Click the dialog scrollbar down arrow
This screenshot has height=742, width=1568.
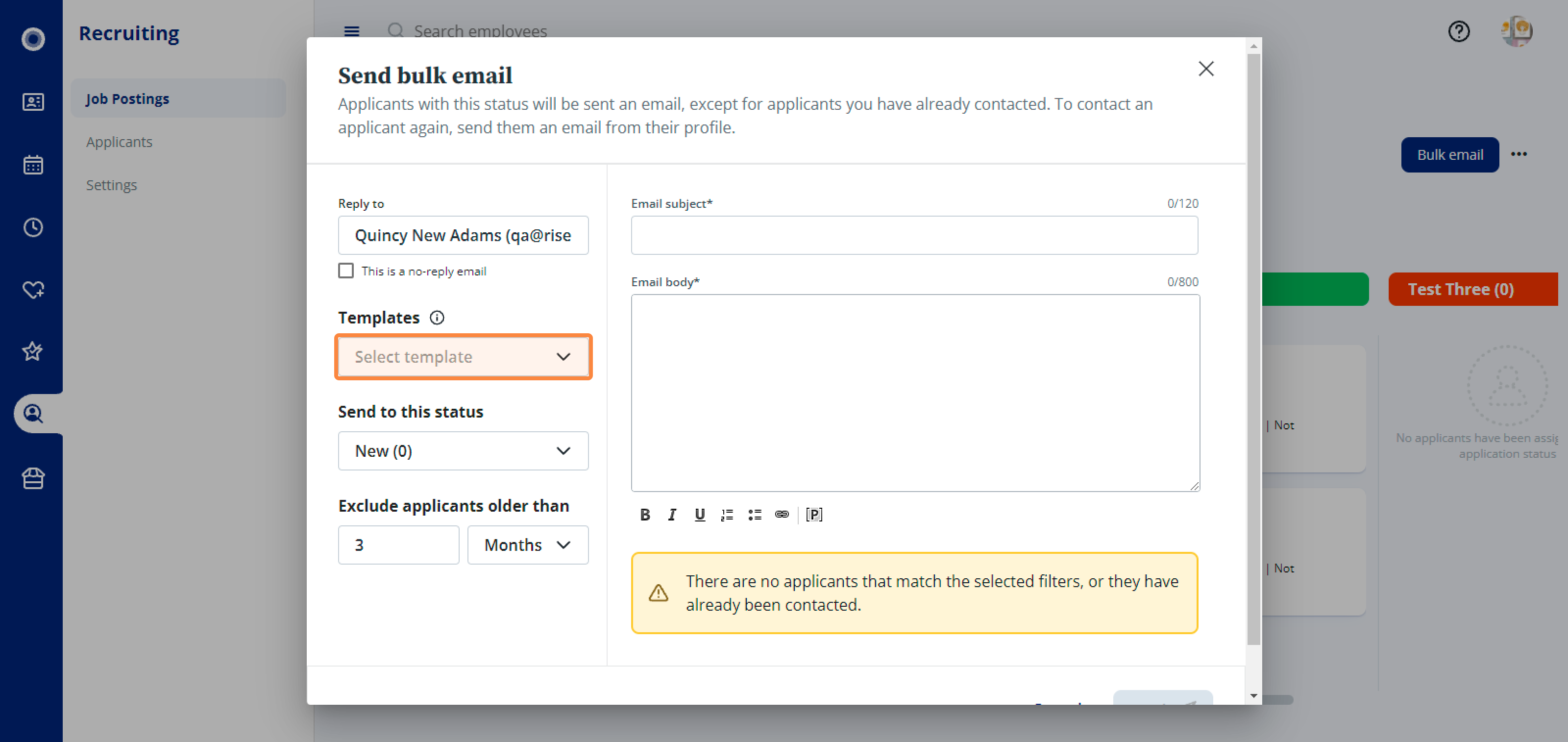(1253, 695)
